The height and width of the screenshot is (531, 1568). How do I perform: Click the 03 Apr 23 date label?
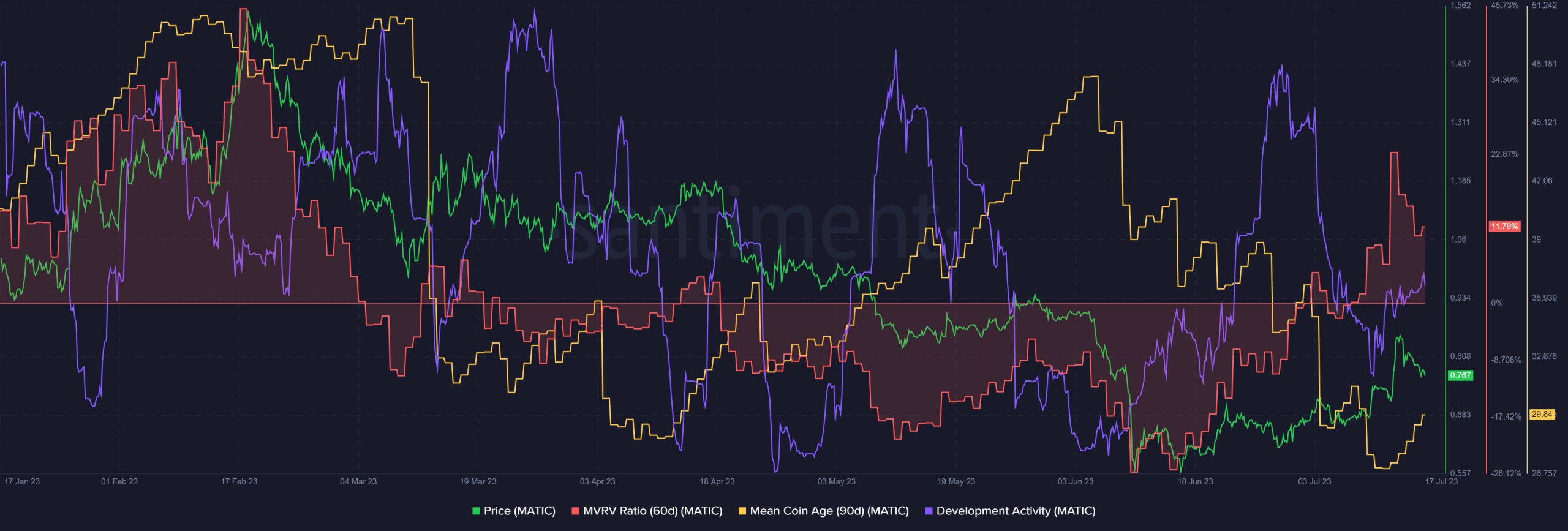[x=597, y=481]
